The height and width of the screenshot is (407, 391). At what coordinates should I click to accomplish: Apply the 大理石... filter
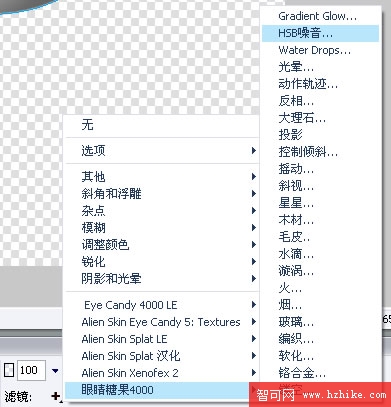(x=320, y=118)
